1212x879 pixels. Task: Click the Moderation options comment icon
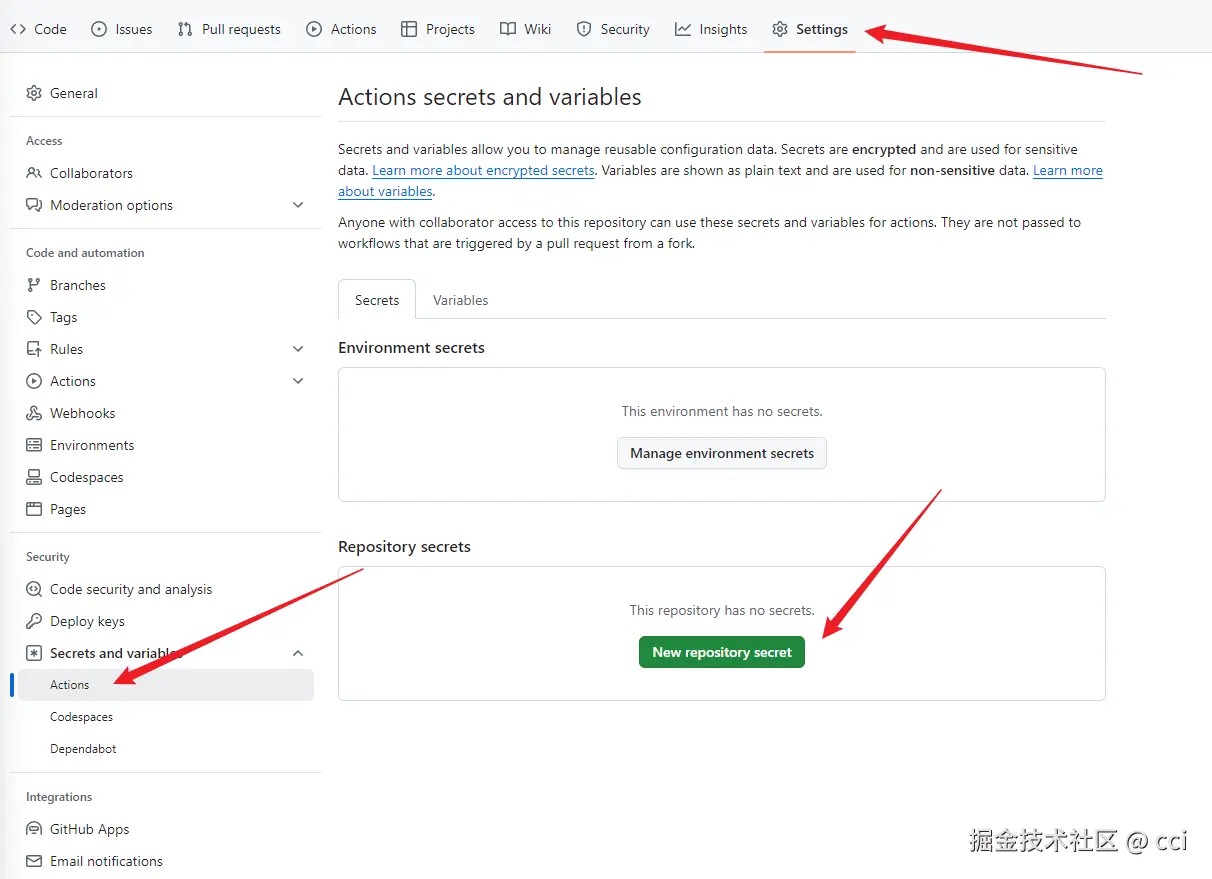[x=34, y=205]
